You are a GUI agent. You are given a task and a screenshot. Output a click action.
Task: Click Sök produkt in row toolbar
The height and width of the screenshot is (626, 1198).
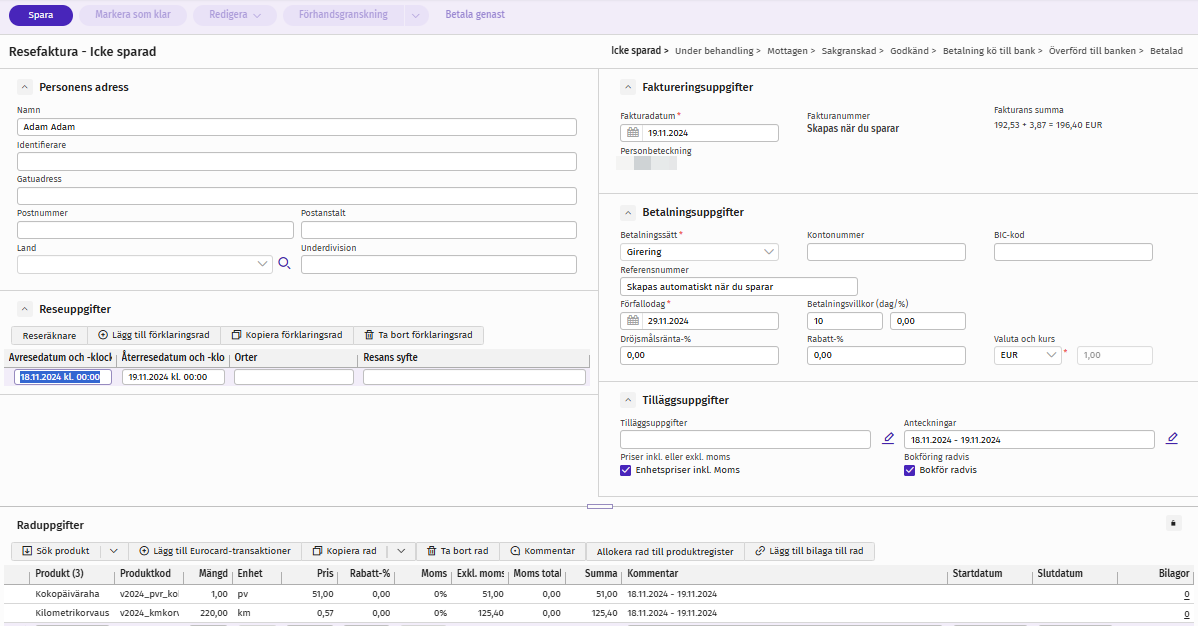point(56,551)
